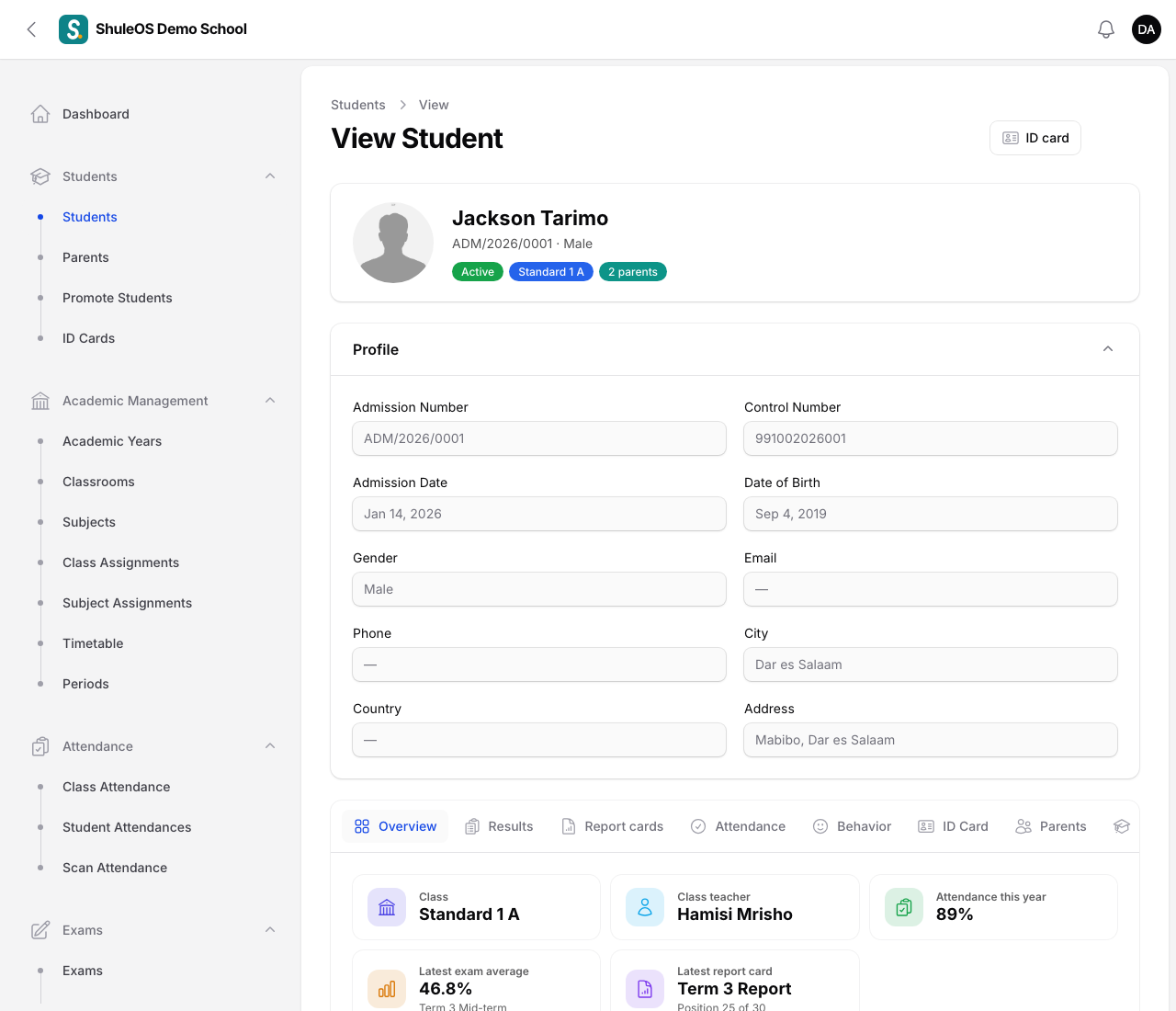Switch to the Results tab
Viewport: 1176px width, 1011px height.
pyautogui.click(x=499, y=826)
